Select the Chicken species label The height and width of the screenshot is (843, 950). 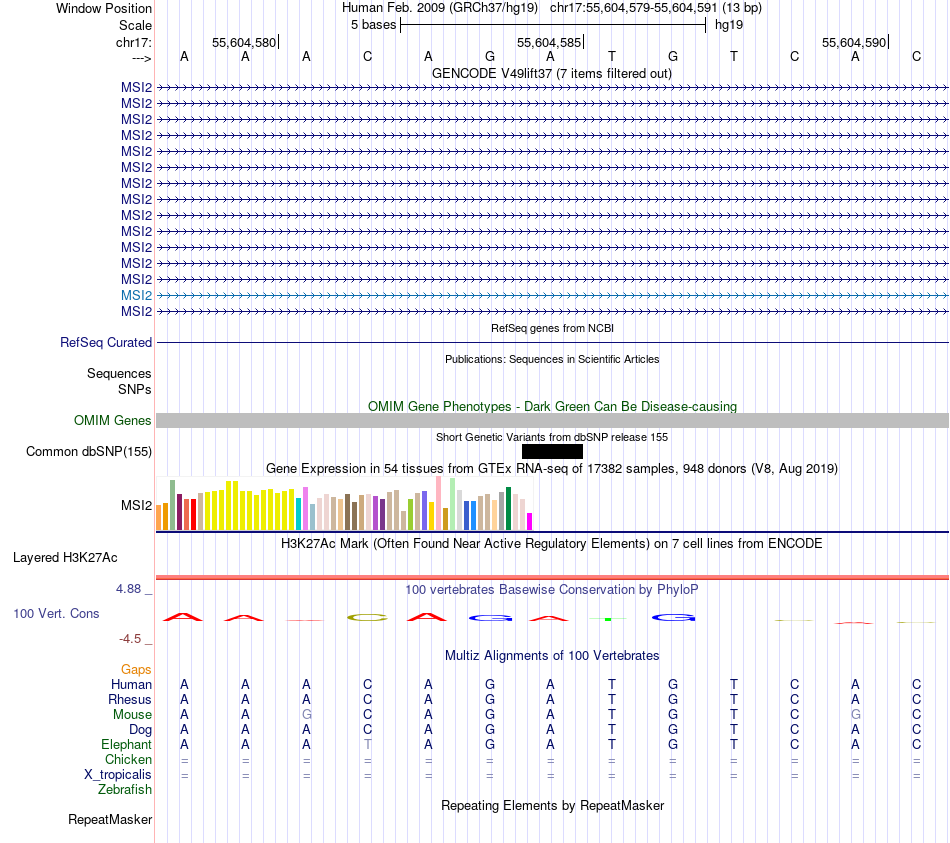(x=128, y=759)
